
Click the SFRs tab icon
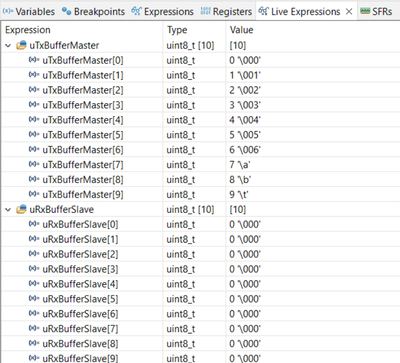[x=365, y=11]
